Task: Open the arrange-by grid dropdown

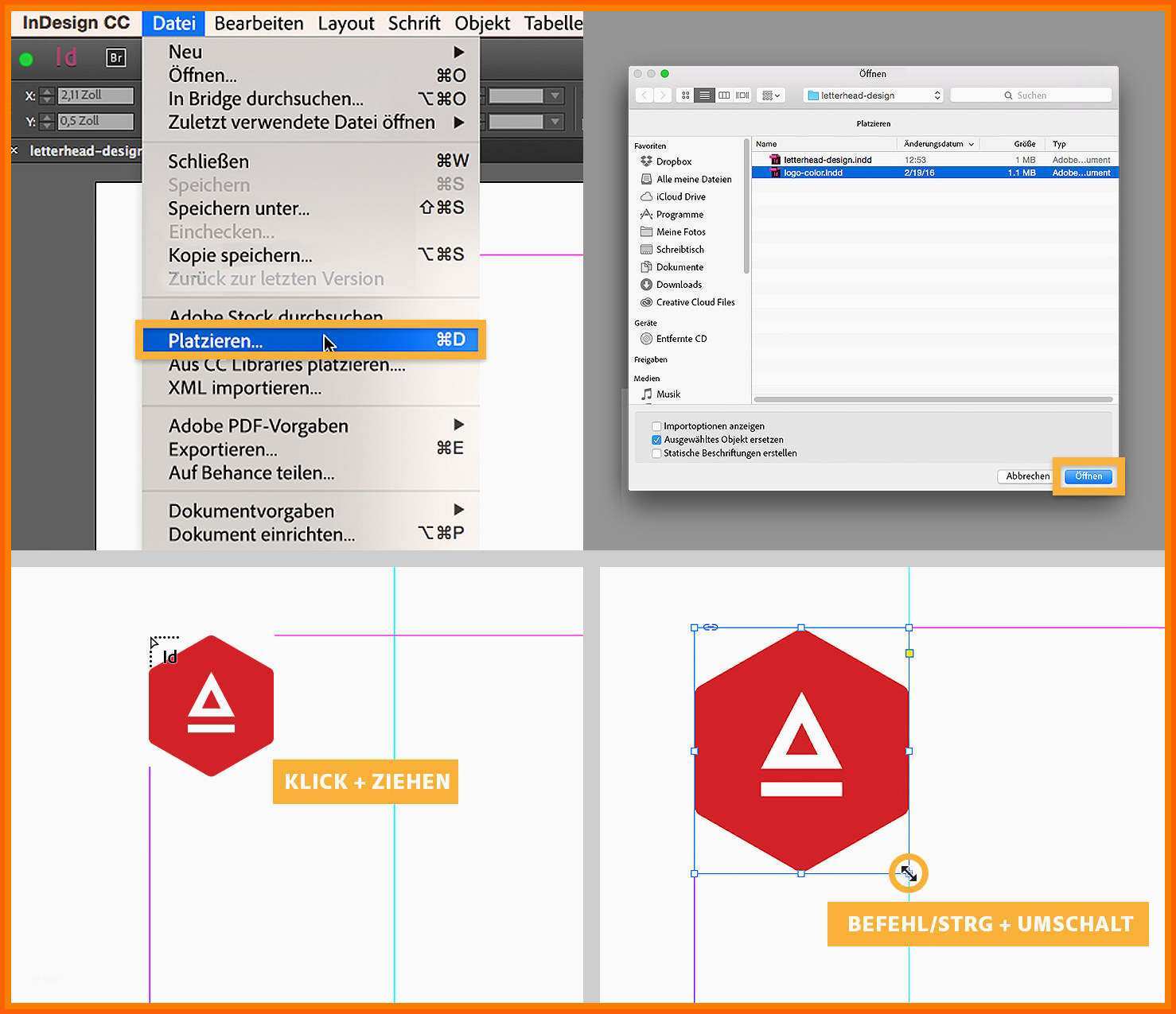Action: click(771, 95)
